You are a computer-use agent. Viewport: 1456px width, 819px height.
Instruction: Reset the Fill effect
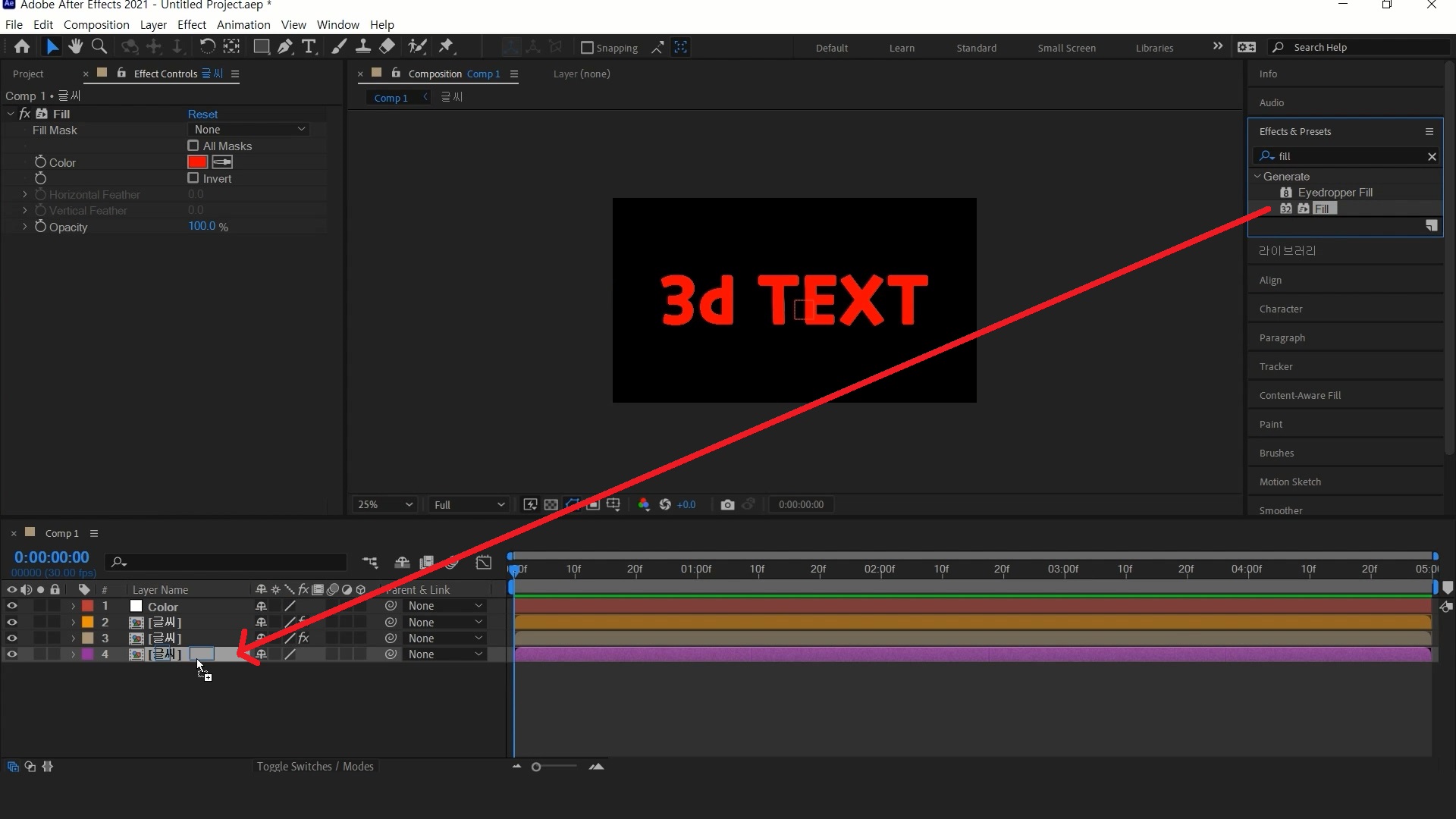tap(202, 114)
